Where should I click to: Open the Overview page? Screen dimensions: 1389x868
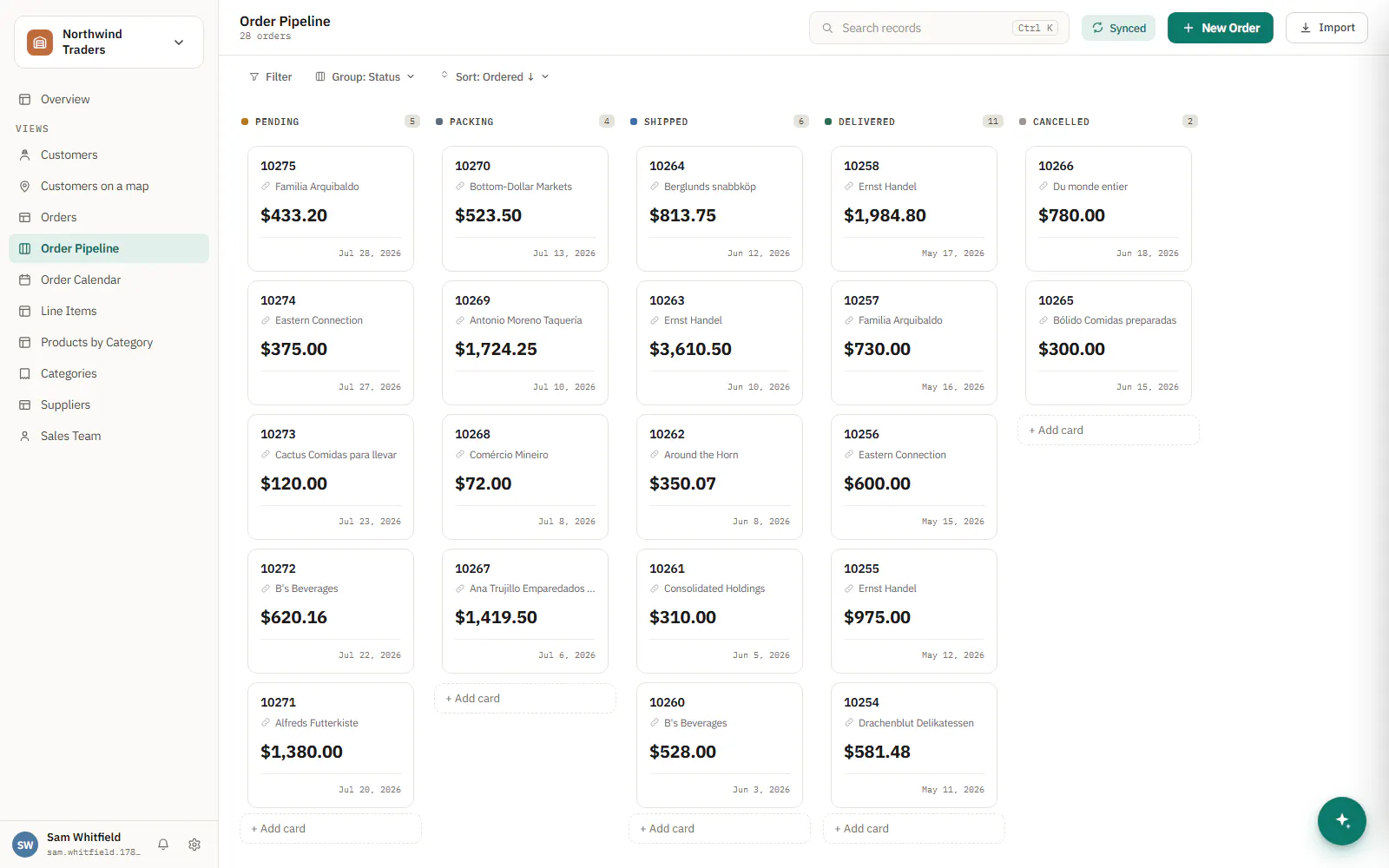tap(109, 99)
